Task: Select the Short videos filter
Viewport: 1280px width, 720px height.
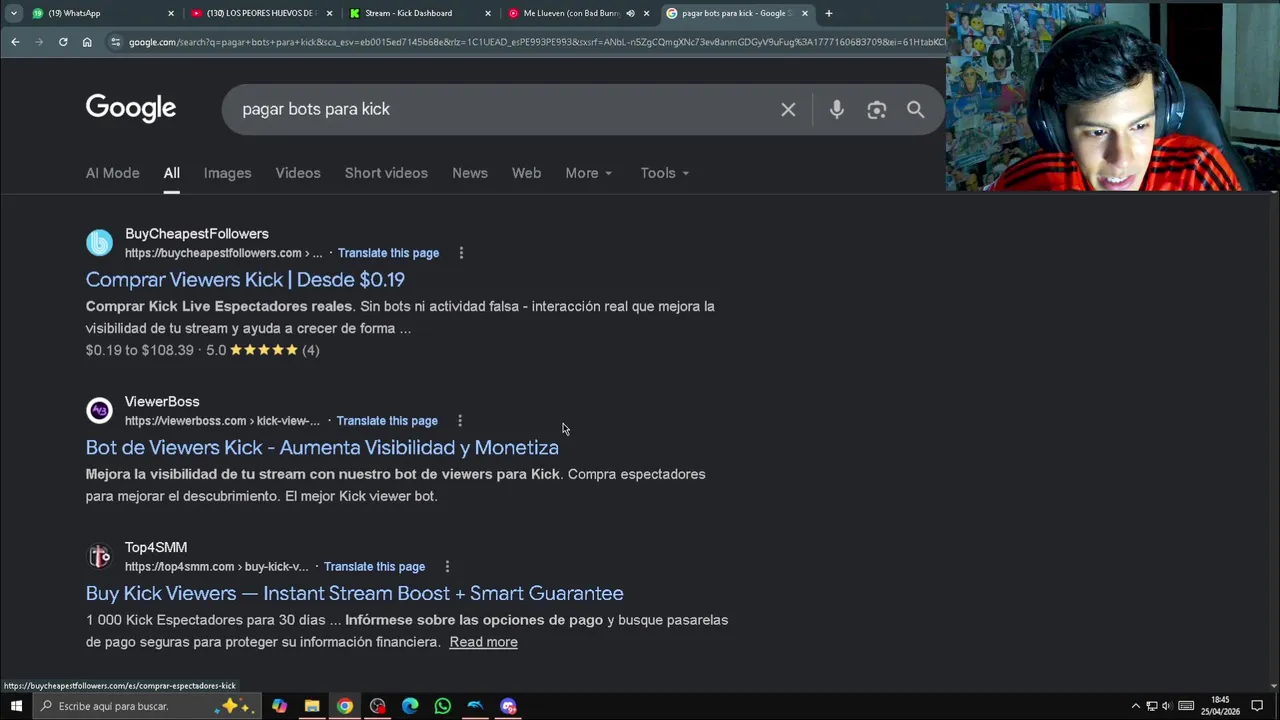Action: [386, 173]
